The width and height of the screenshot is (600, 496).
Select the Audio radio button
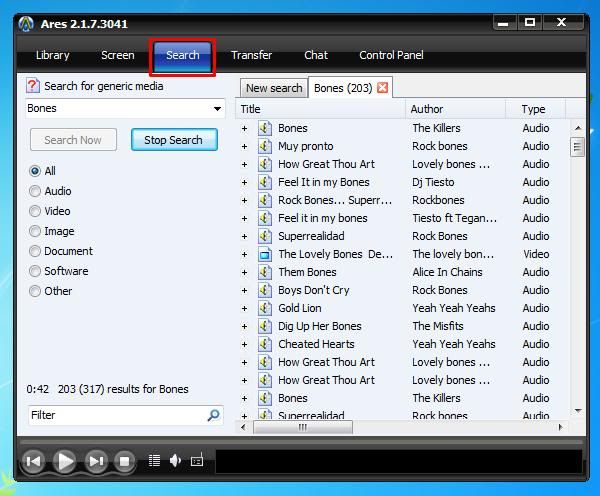[36, 191]
